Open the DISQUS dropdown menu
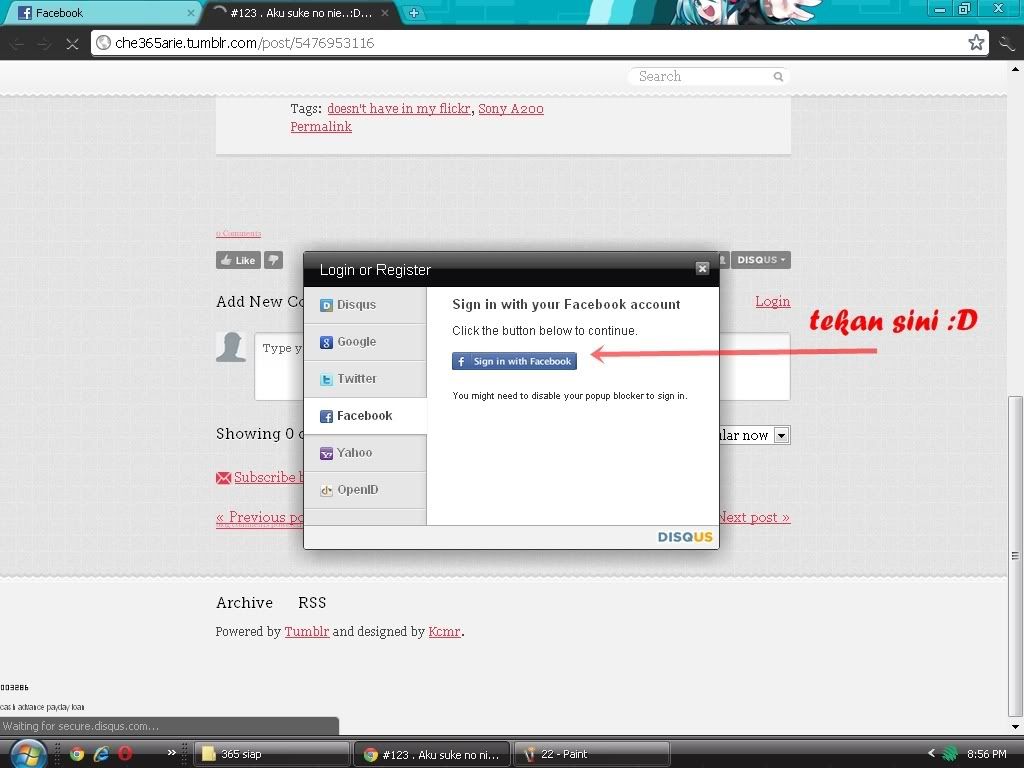The width and height of the screenshot is (1024, 768). click(761, 260)
